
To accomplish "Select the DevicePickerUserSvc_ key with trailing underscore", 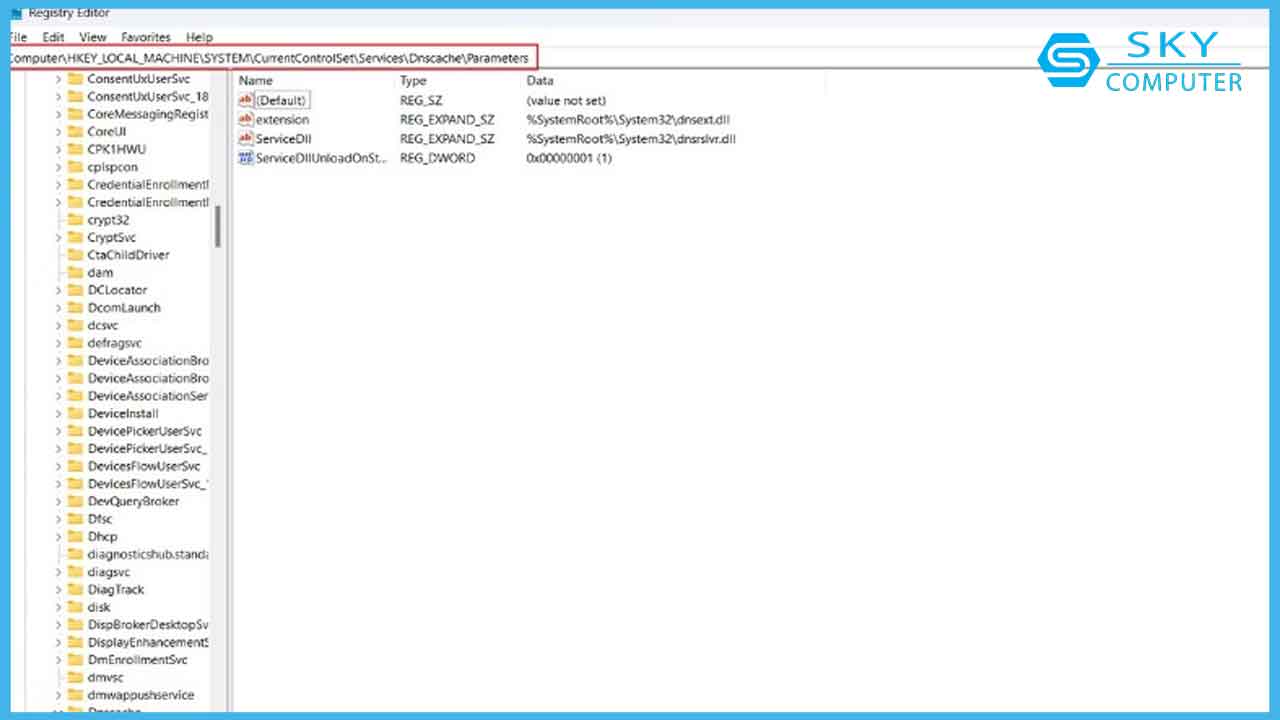I will [x=146, y=448].
